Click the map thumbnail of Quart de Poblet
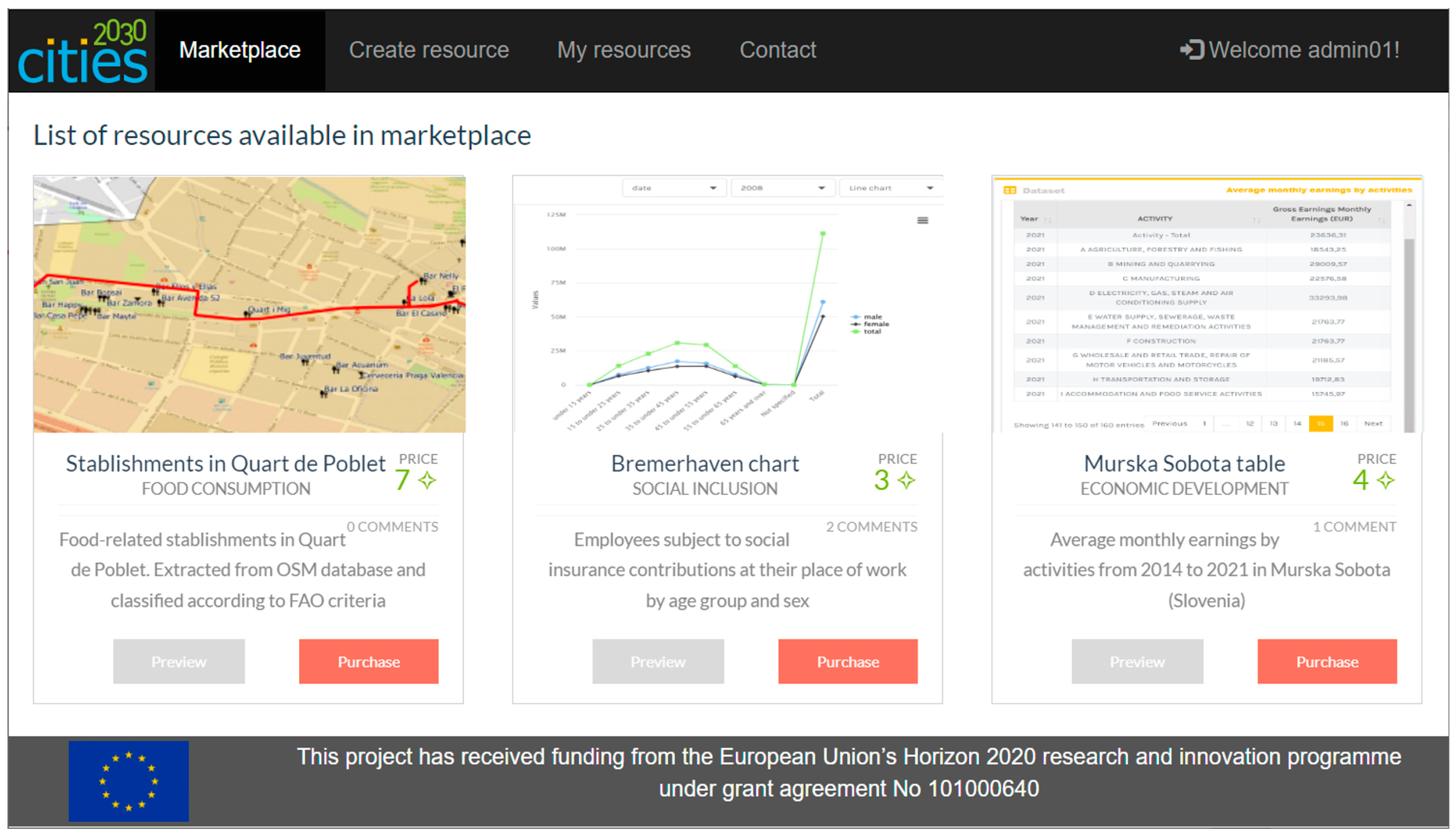Viewport: 1456px width, 835px height. 249,304
